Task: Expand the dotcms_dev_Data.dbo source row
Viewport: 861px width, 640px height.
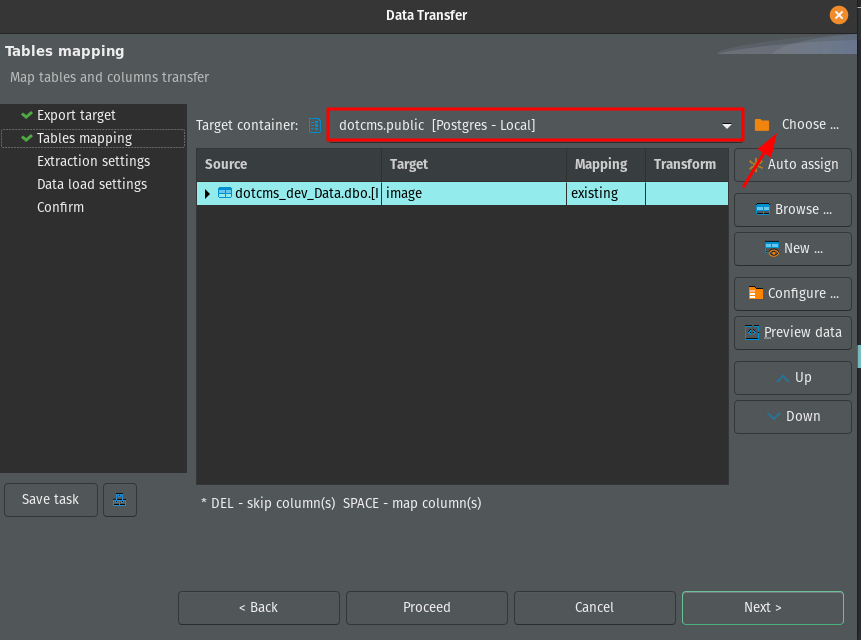Action: click(207, 193)
